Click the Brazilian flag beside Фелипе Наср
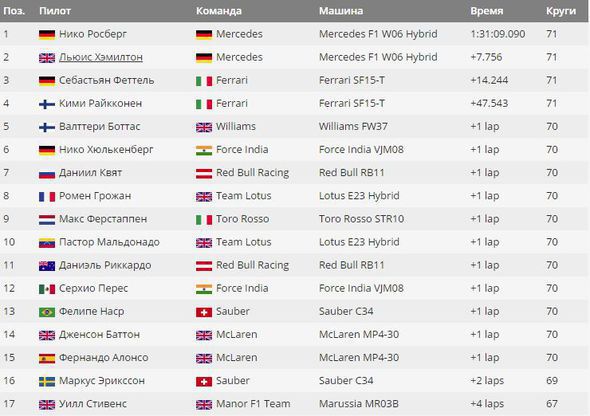The width and height of the screenshot is (590, 416). pyautogui.click(x=47, y=312)
